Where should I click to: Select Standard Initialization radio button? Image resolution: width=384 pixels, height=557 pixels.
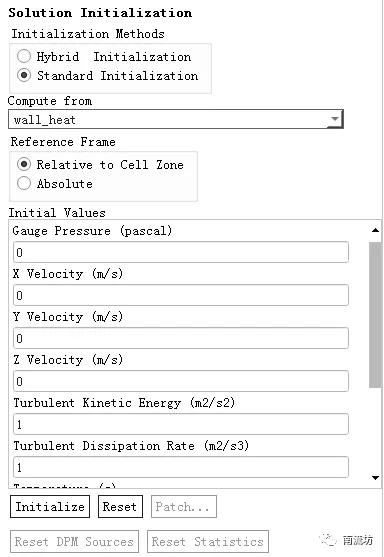coord(24,75)
